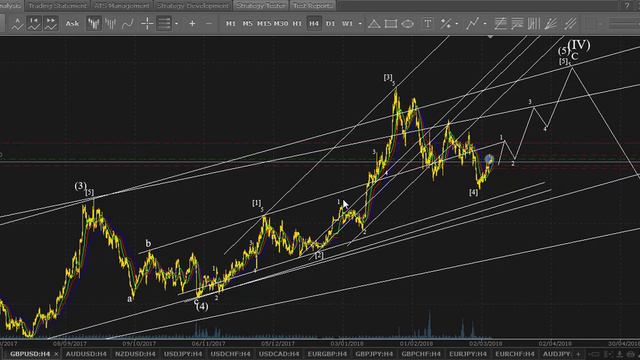Viewport: 640px width, 360px height.
Task: Click the blue circle marker on price
Action: 489,159
